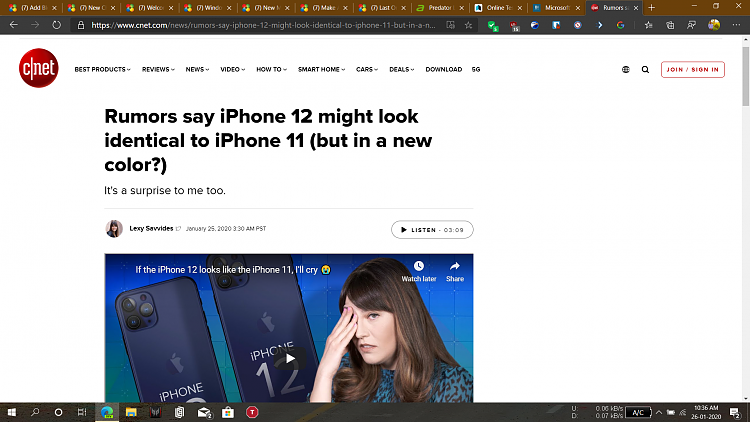Open browser settings and more menu
The width and height of the screenshot is (750, 422).
coord(736,25)
